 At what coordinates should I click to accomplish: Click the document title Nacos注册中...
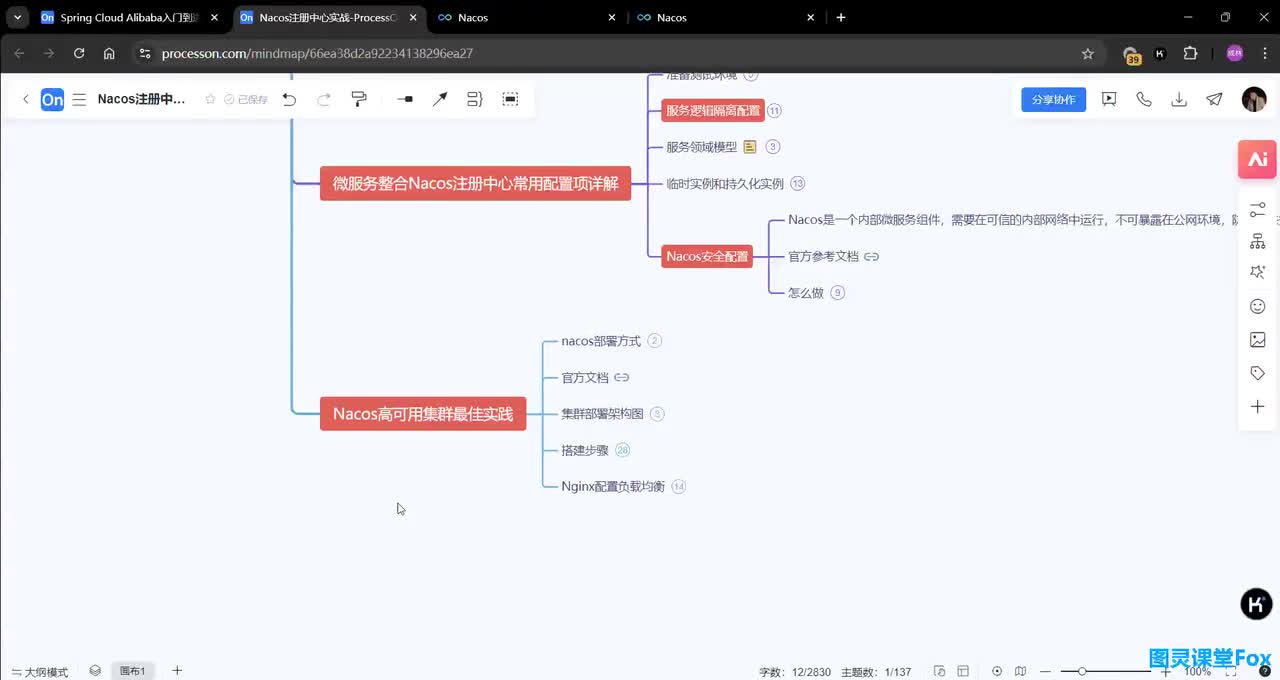click(x=142, y=99)
